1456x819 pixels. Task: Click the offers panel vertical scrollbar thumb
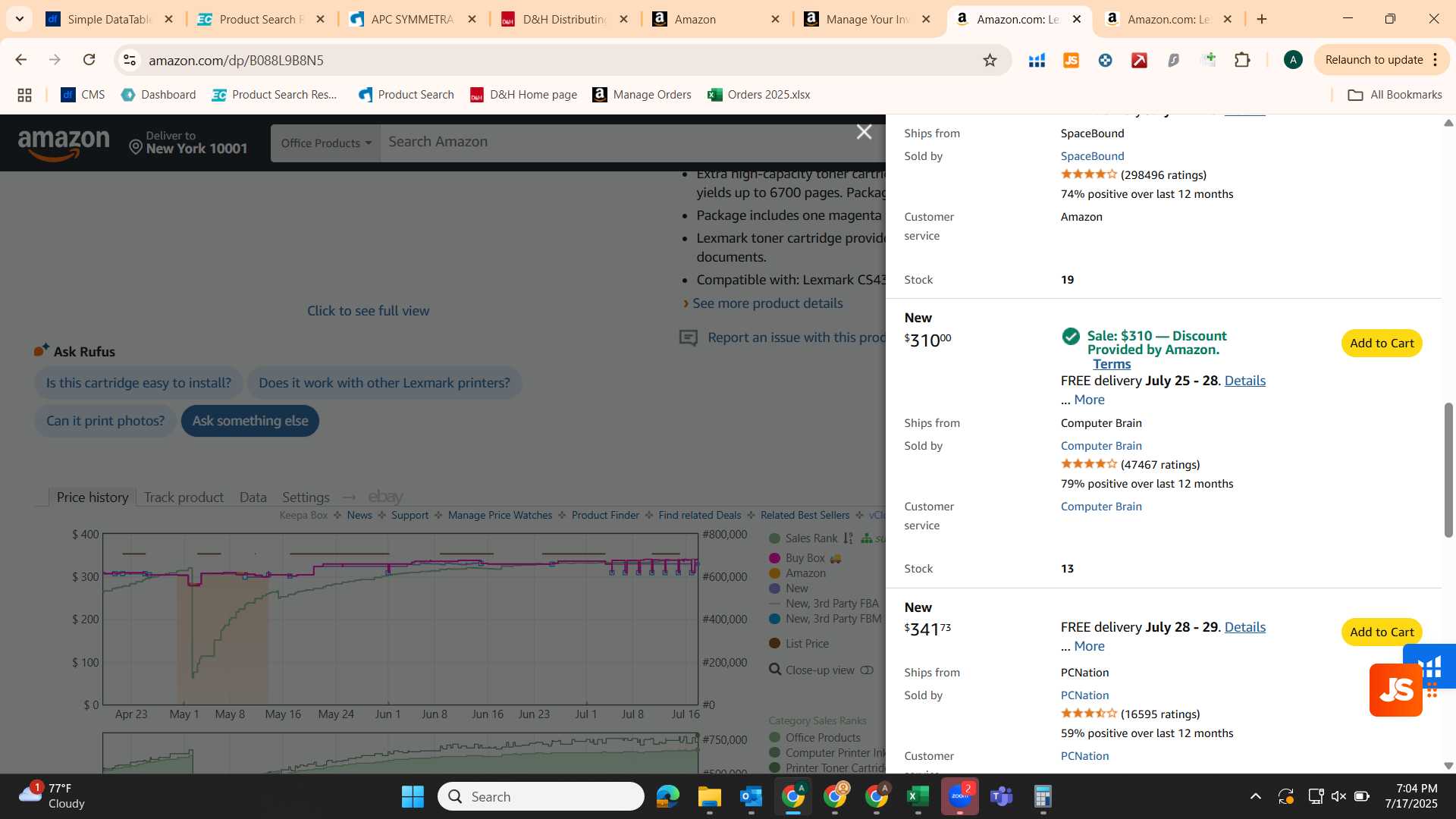(1448, 470)
